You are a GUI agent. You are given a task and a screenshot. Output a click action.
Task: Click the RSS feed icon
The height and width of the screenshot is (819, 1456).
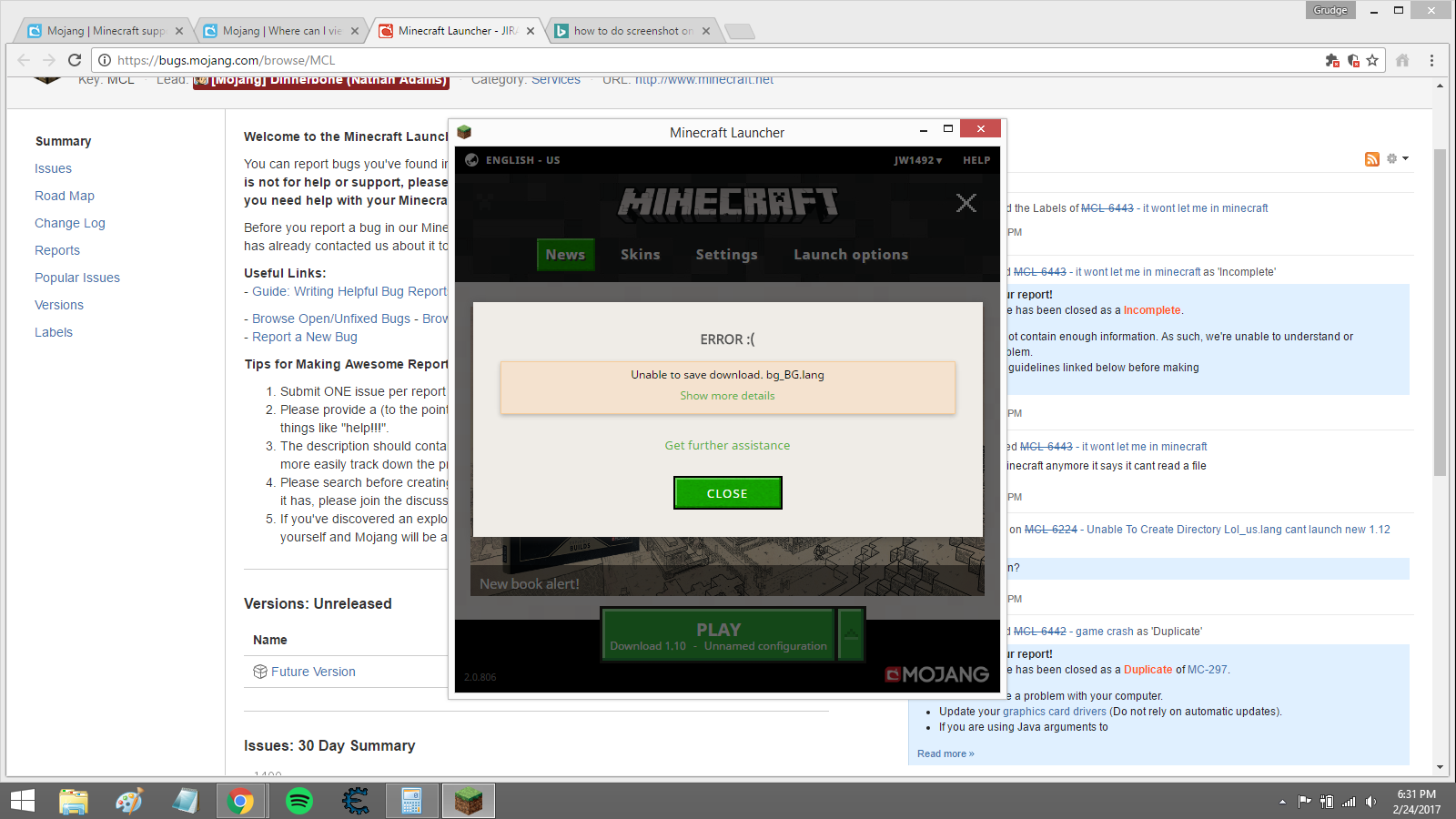point(1372,159)
